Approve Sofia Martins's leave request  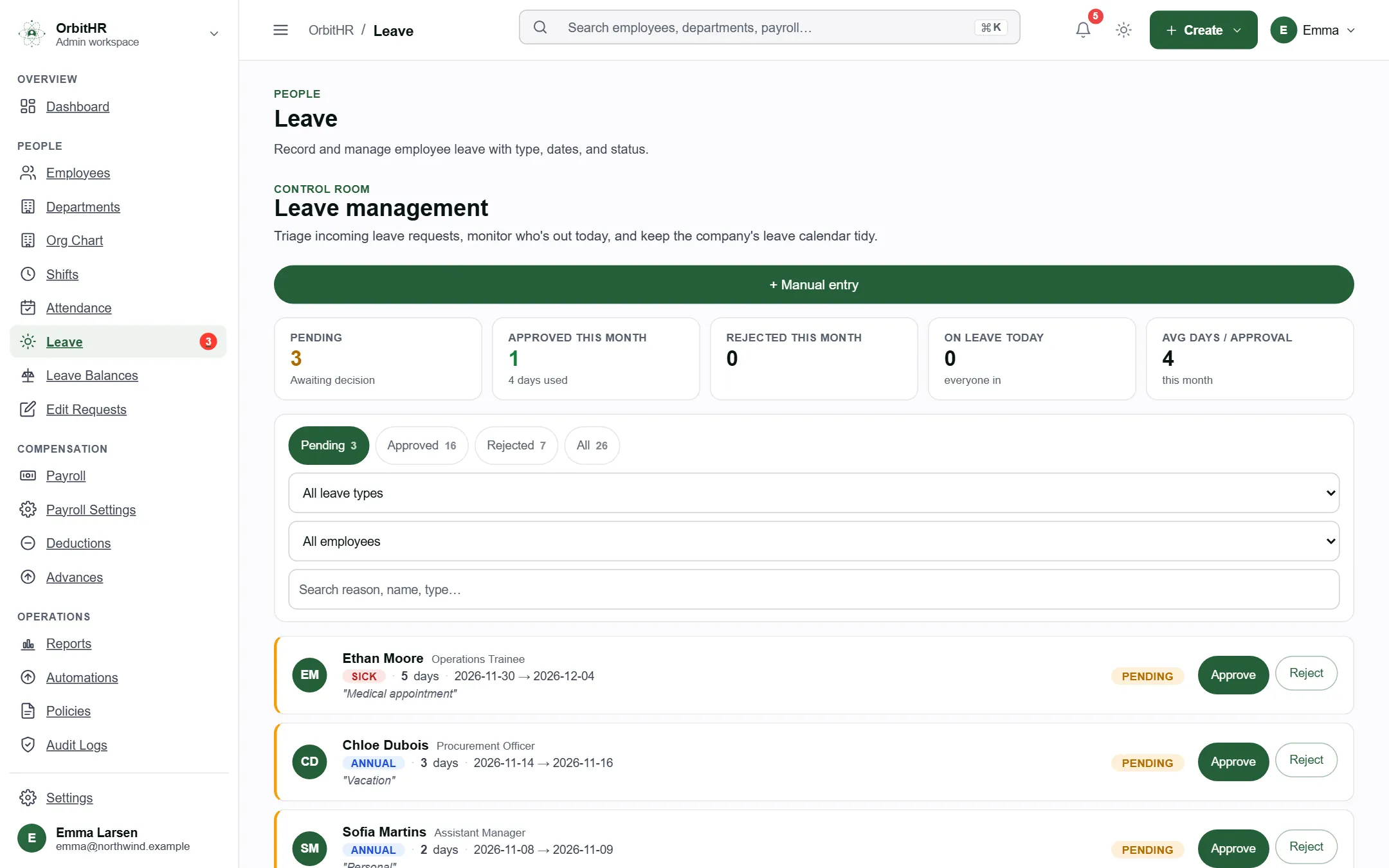point(1233,848)
